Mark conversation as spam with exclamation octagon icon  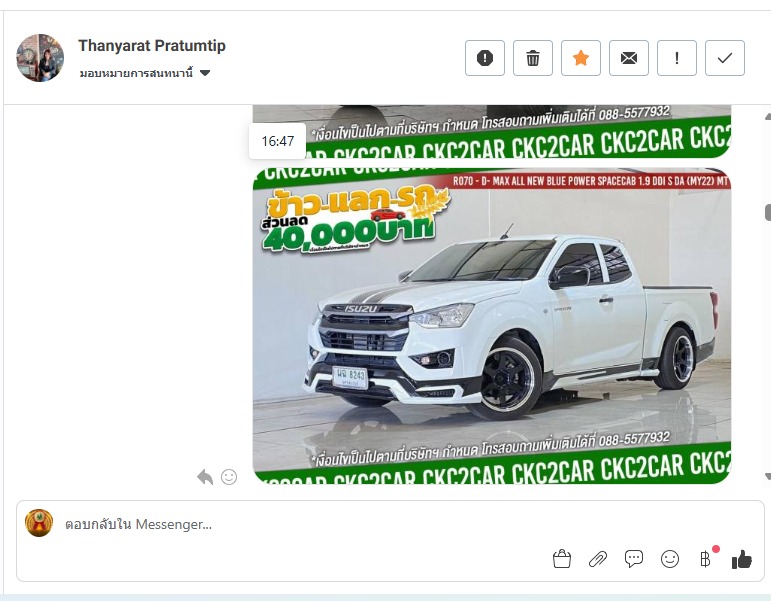485,58
